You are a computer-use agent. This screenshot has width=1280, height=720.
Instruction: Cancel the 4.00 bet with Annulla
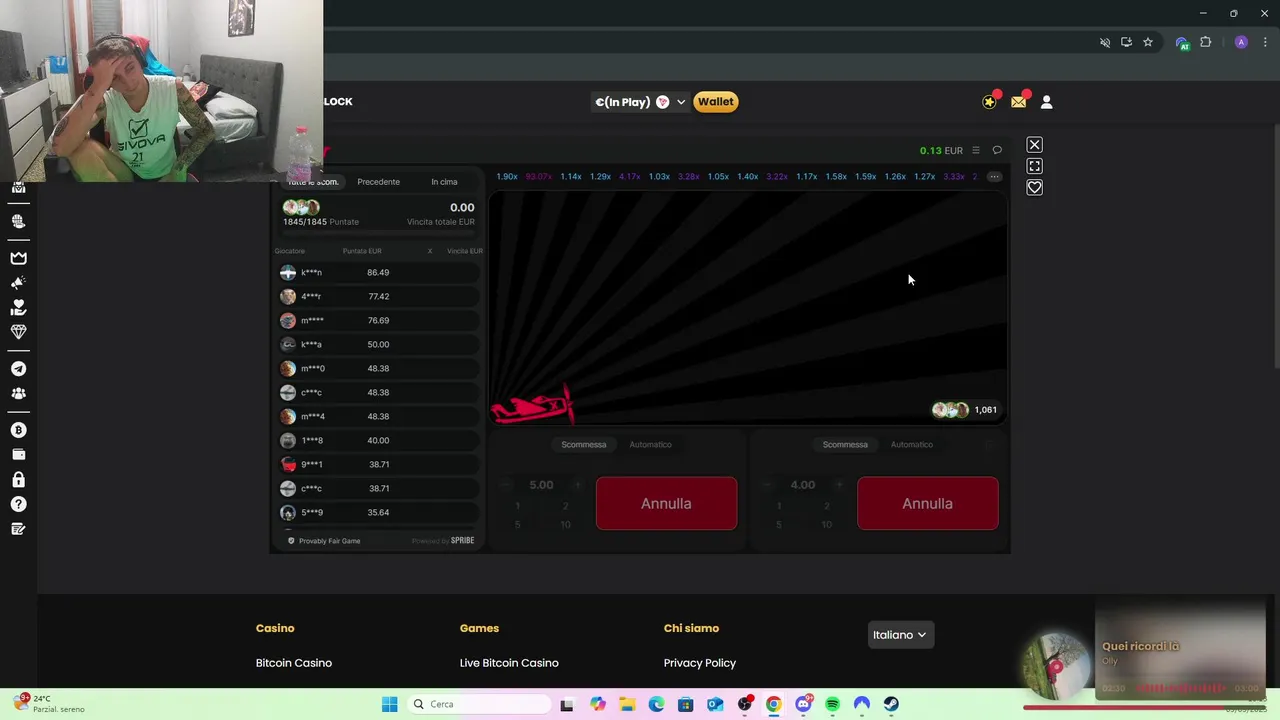click(x=927, y=503)
